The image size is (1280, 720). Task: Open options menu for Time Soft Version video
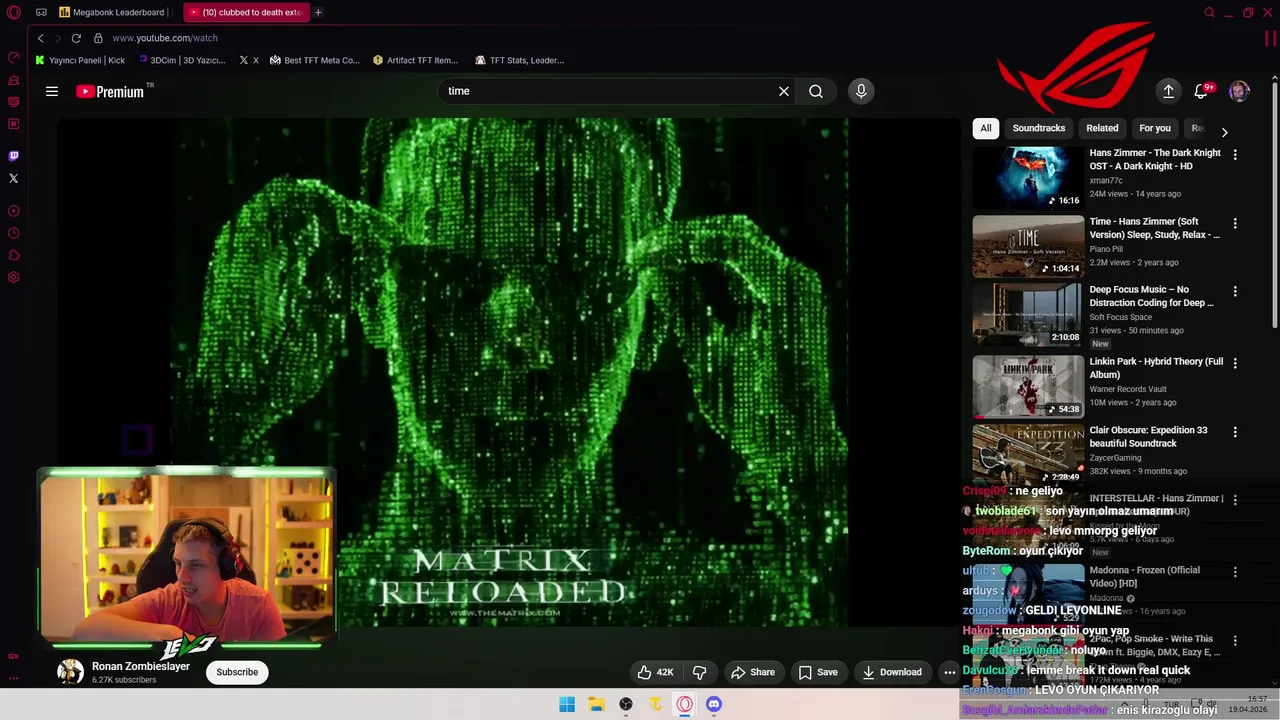click(1235, 223)
